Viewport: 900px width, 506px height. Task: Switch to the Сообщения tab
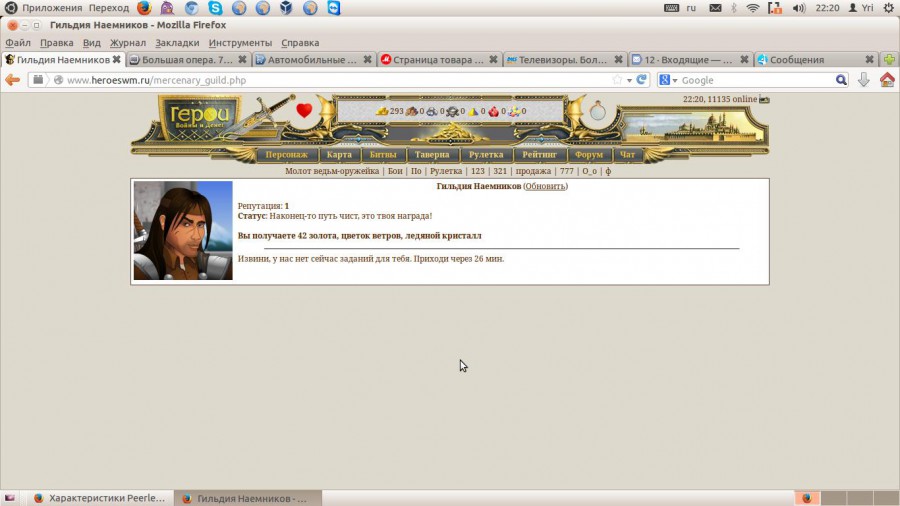pos(815,60)
